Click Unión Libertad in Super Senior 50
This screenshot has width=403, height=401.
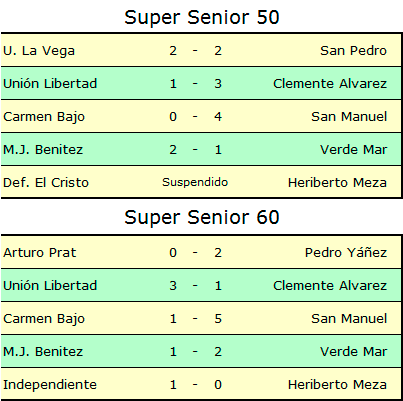pyautogui.click(x=50, y=83)
